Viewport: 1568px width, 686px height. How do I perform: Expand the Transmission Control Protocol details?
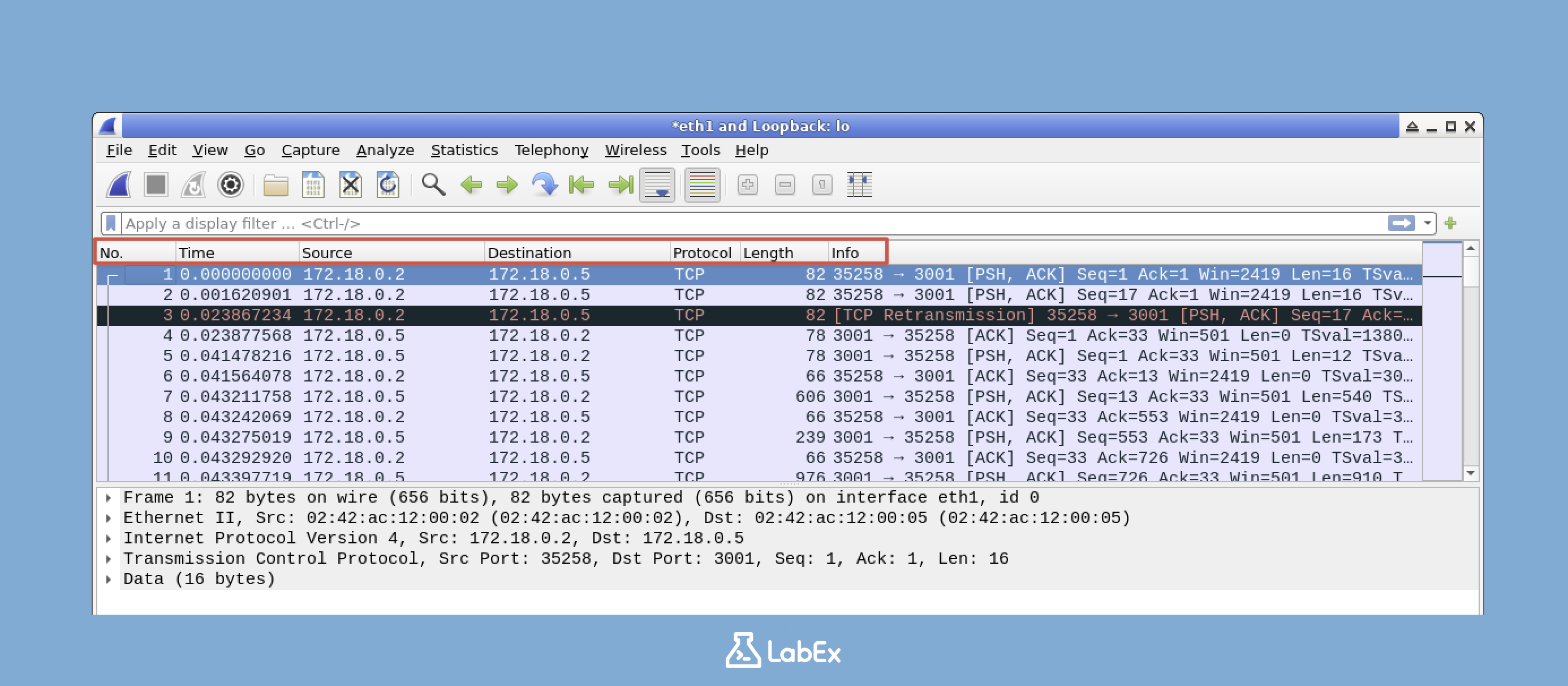pyautogui.click(x=110, y=558)
